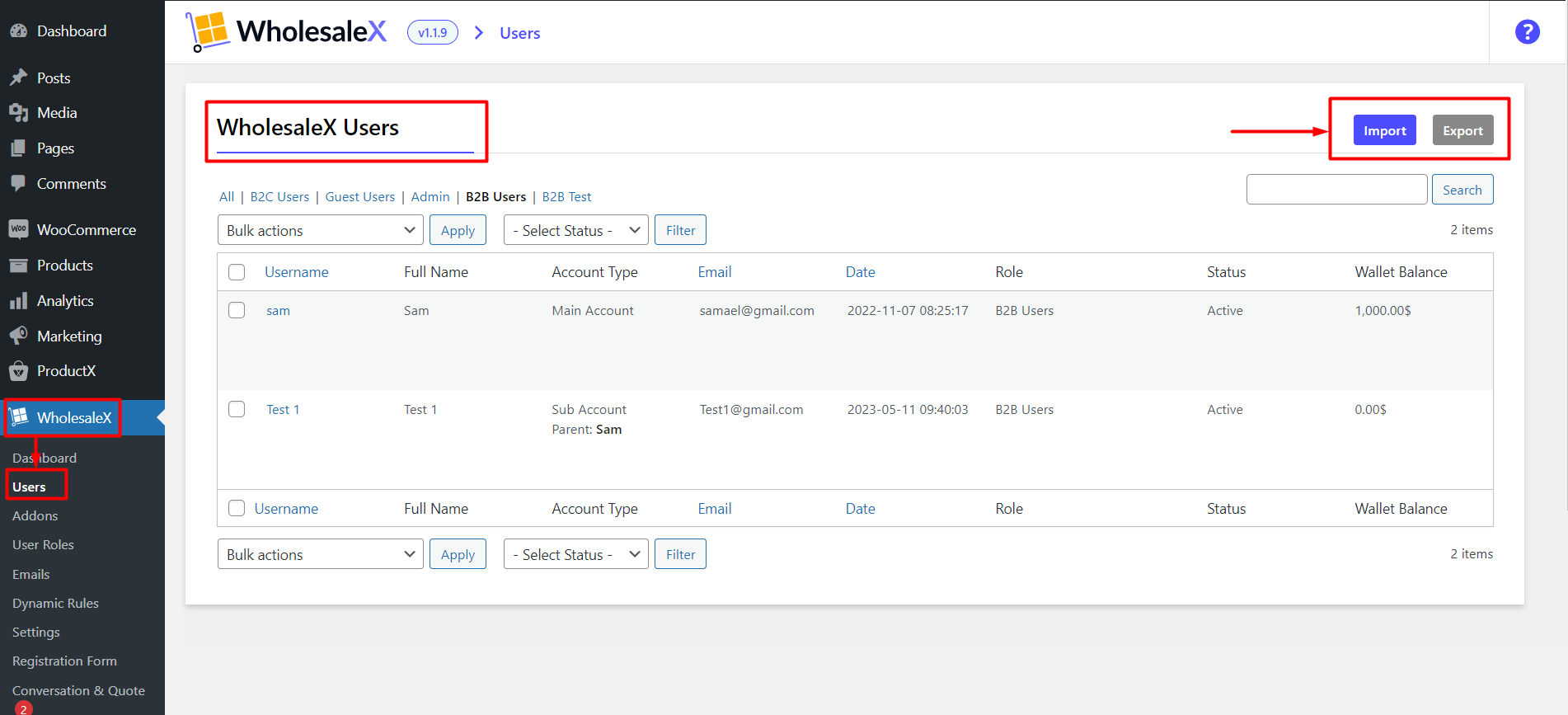Click the 2023-05-11 09:40:03 date cell

tap(908, 409)
